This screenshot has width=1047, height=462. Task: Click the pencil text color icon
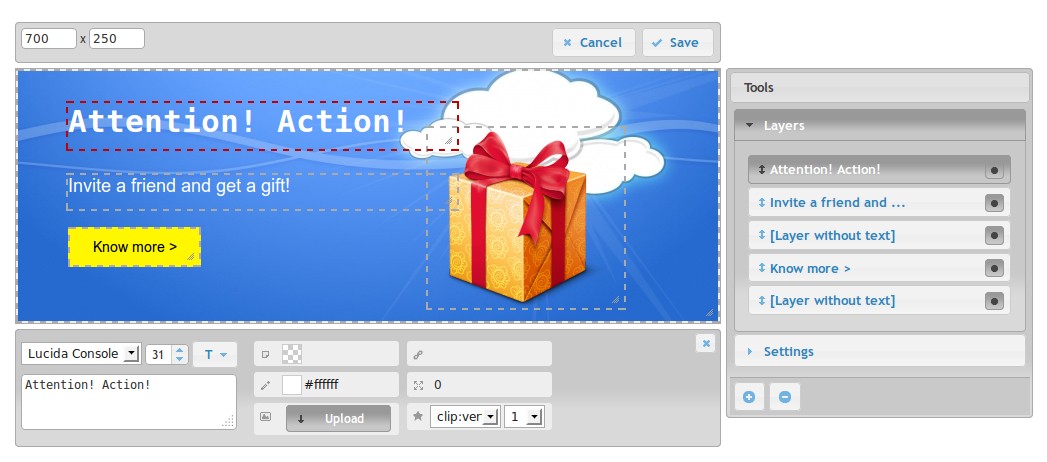pyautogui.click(x=265, y=385)
